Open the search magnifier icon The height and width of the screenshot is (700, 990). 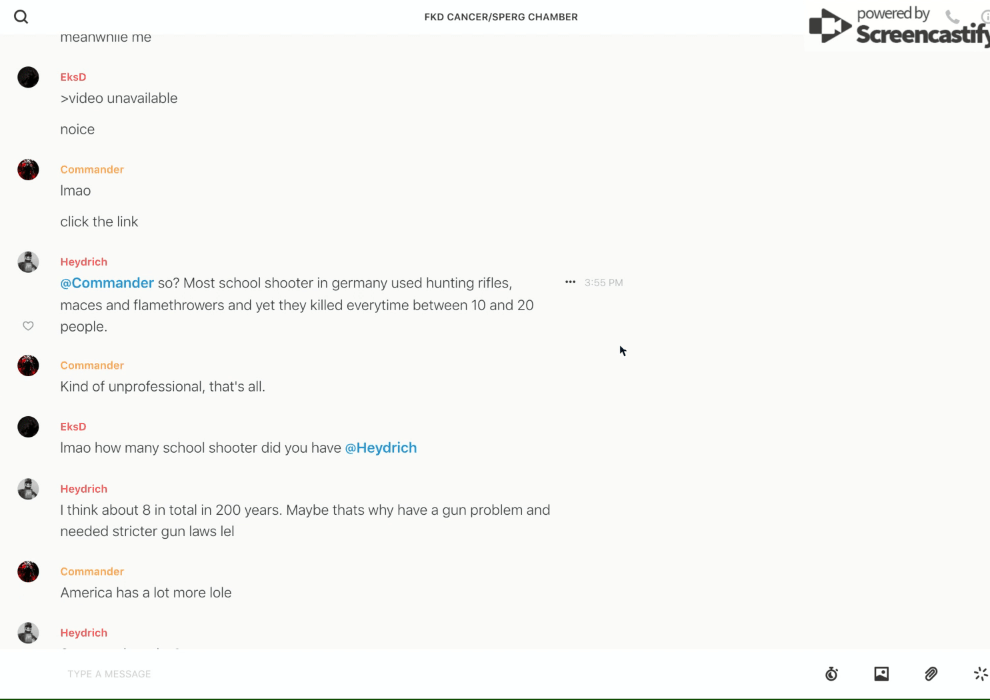21,17
